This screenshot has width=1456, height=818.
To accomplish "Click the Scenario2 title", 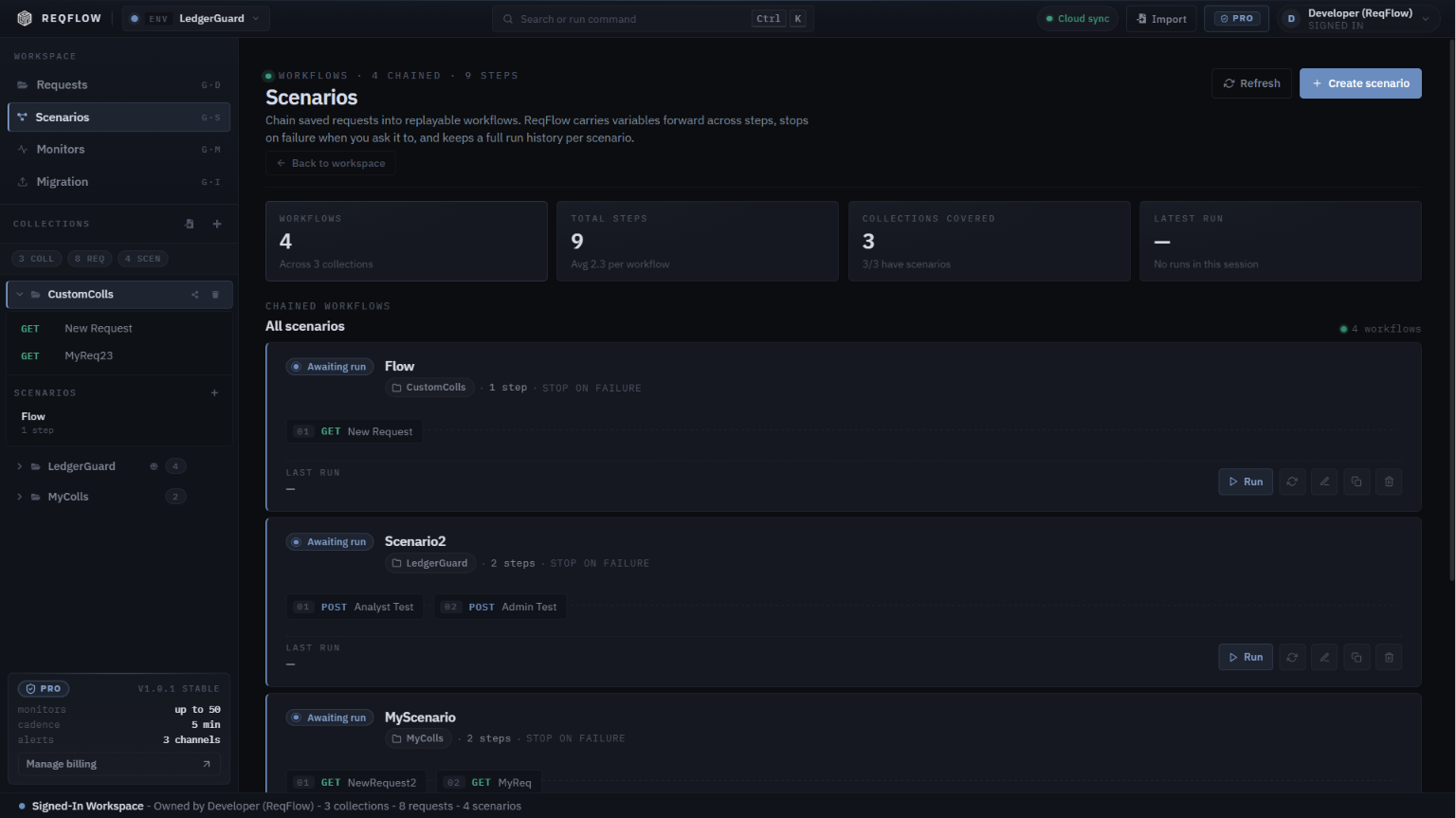I will click(x=415, y=541).
